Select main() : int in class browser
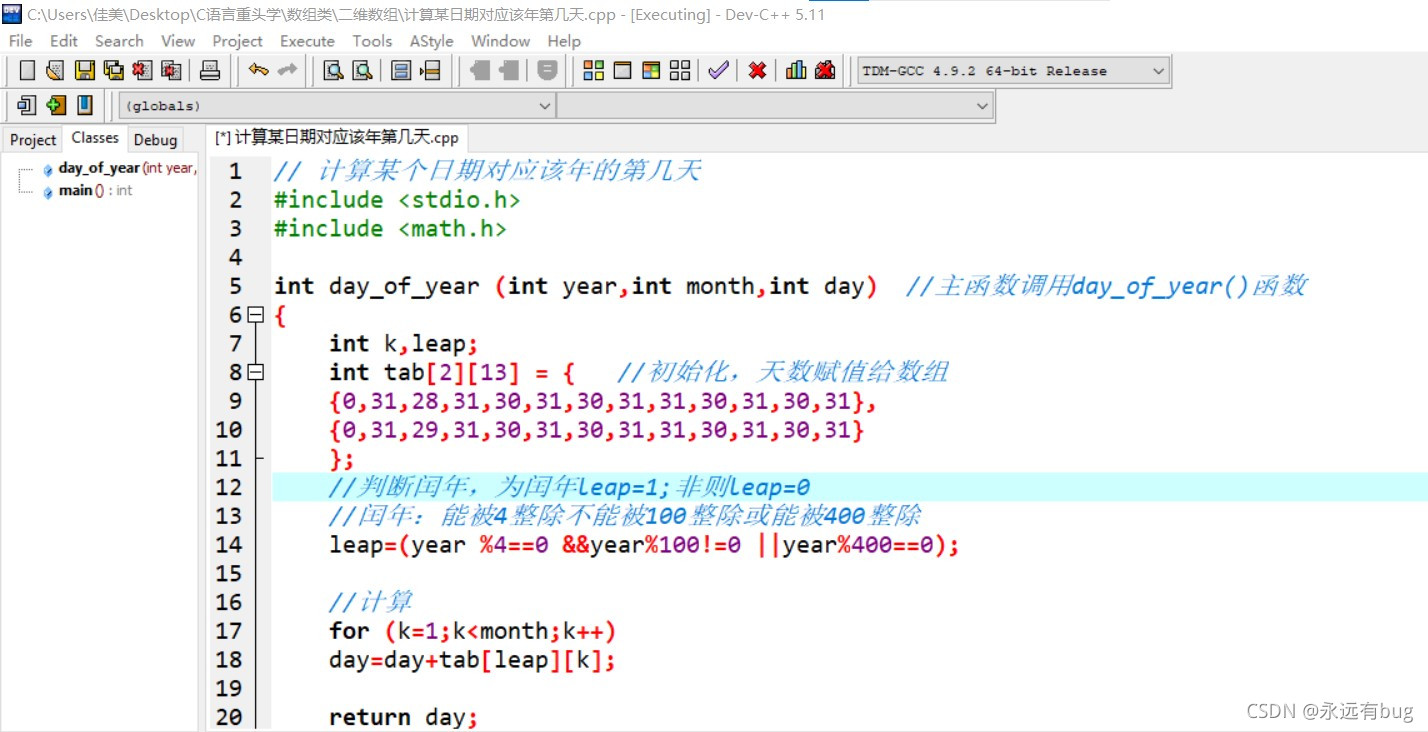 pyautogui.click(x=88, y=190)
